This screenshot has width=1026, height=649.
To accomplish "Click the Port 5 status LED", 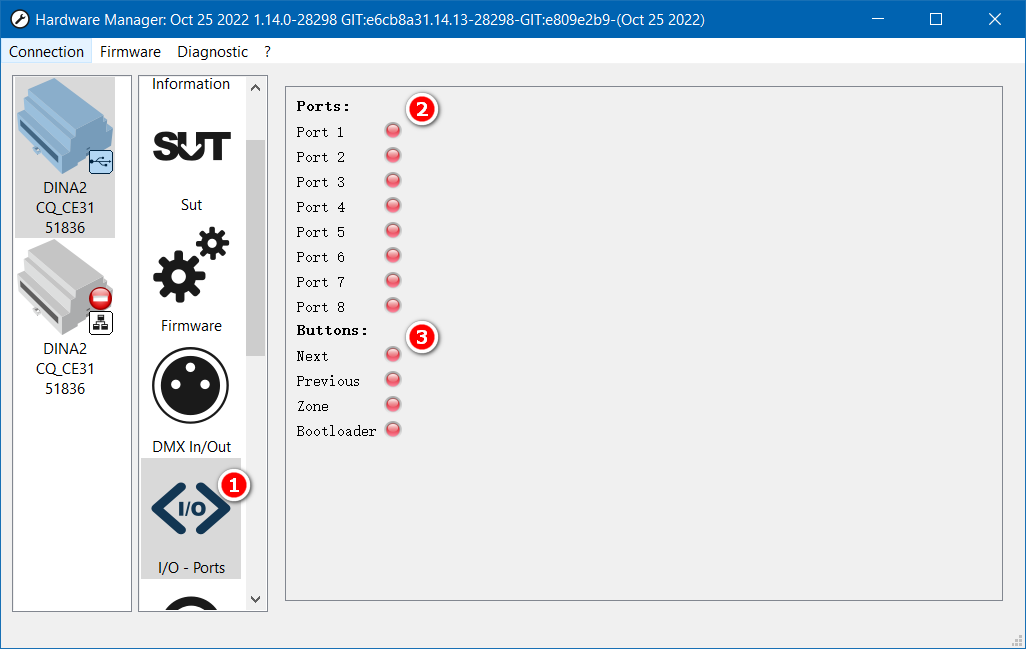I will pos(393,230).
